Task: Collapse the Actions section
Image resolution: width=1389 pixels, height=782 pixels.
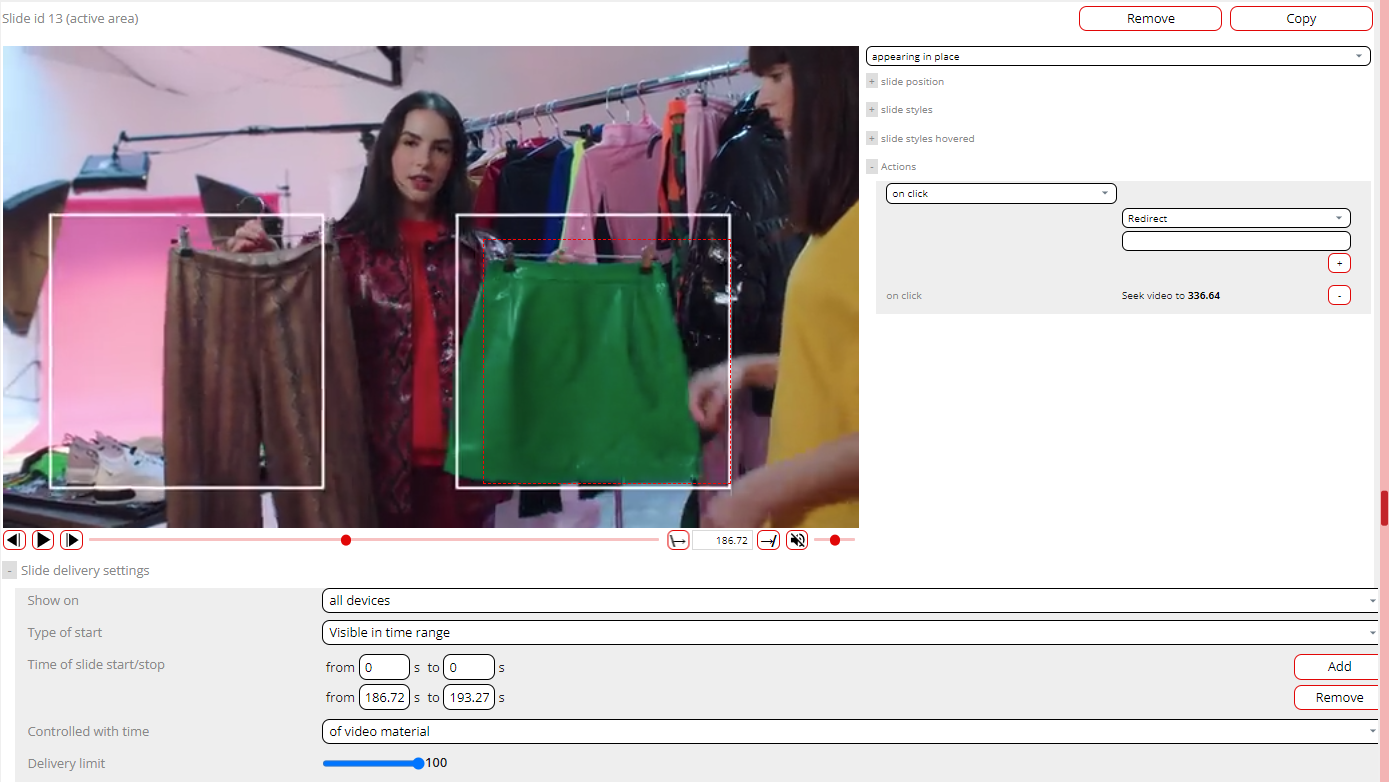Action: coord(872,167)
